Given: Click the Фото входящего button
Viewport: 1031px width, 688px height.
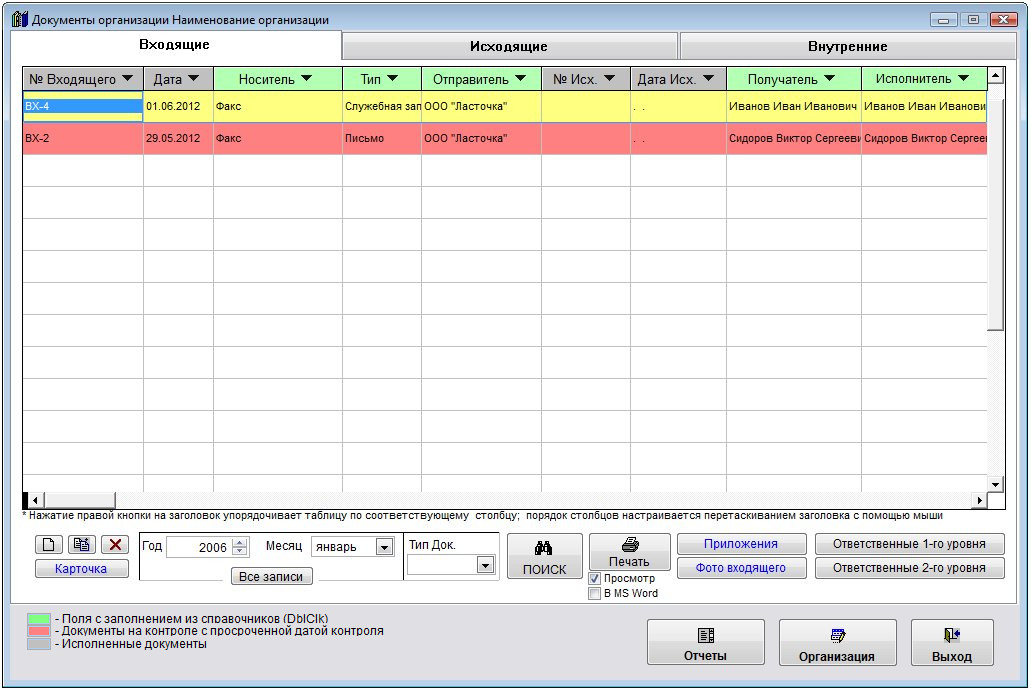Looking at the screenshot, I should point(741,568).
